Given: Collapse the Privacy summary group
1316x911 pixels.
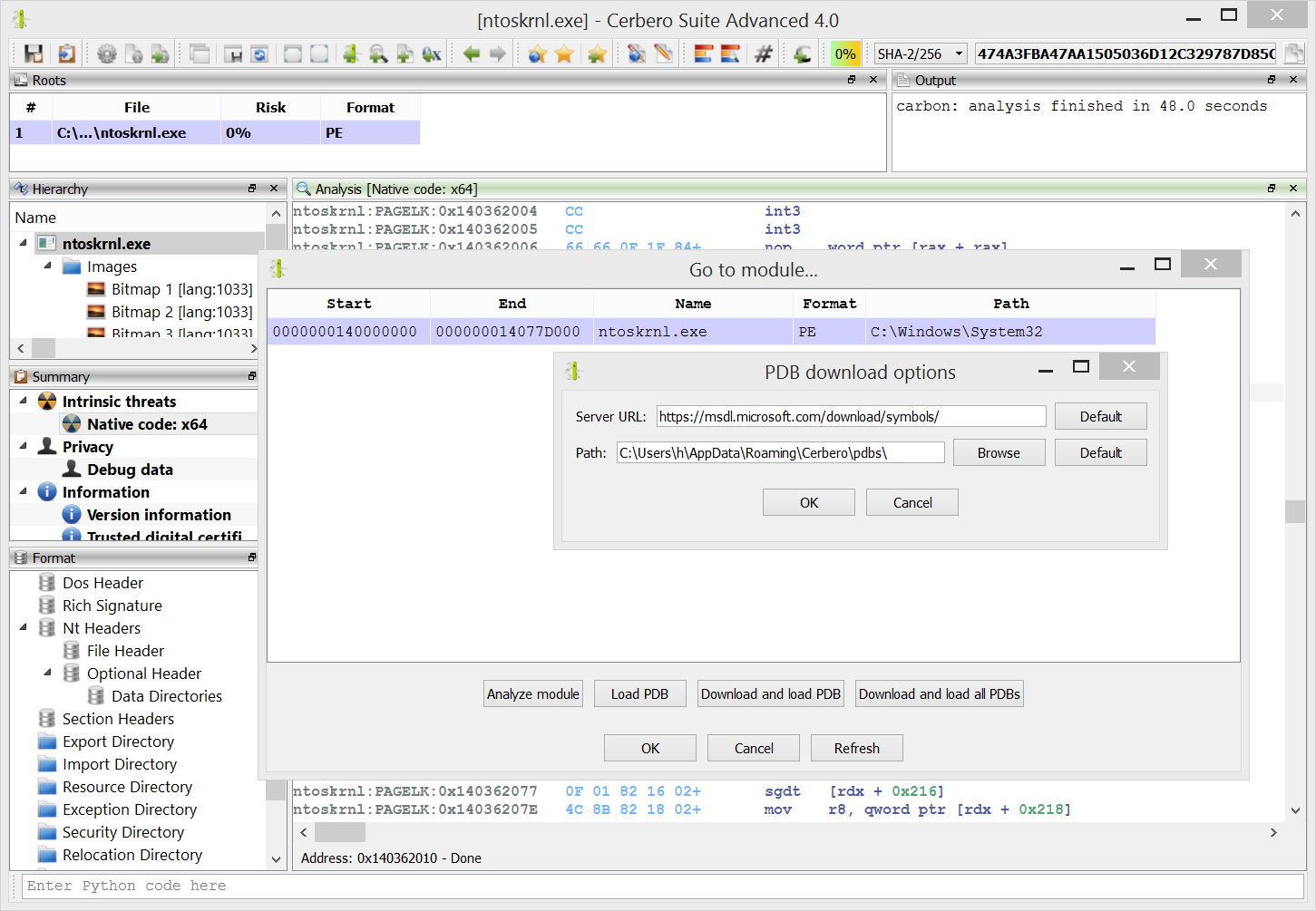Looking at the screenshot, I should (23, 446).
